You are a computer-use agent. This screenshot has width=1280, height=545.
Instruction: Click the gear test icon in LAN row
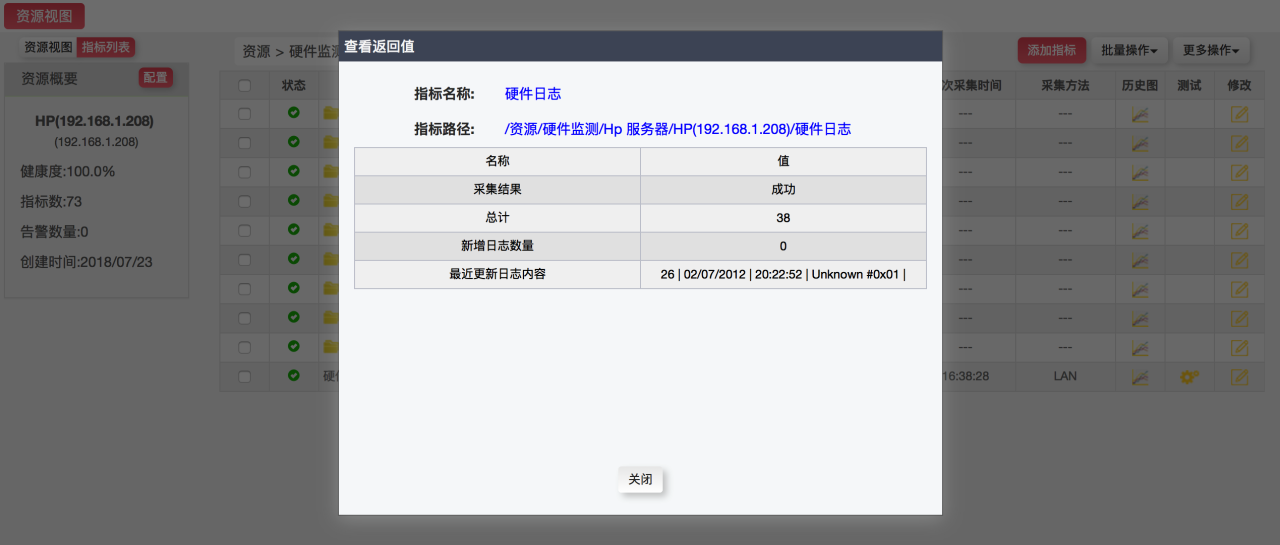(x=1189, y=377)
